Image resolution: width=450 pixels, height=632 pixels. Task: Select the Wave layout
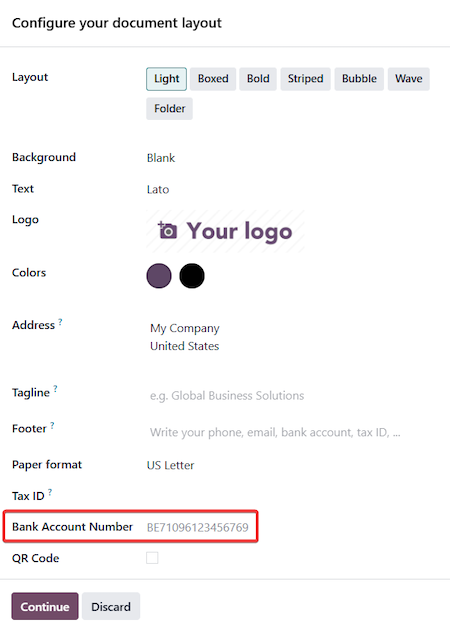click(x=409, y=79)
